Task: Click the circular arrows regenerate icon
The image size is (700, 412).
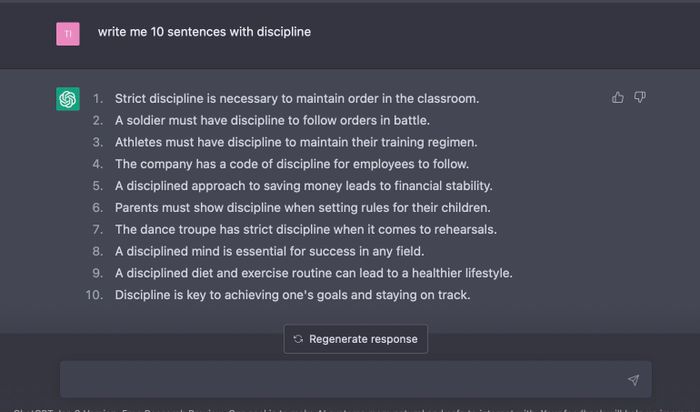Action: 298,339
